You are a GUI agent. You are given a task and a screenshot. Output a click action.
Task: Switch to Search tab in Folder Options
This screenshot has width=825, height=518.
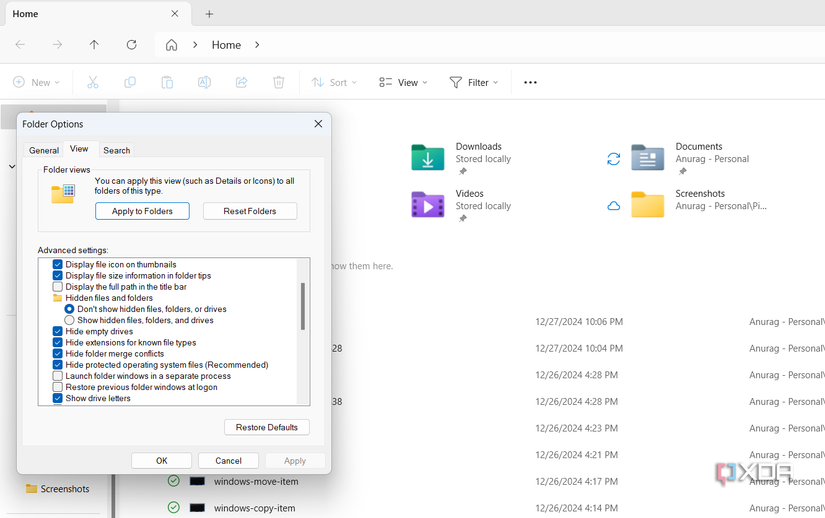pyautogui.click(x=116, y=150)
